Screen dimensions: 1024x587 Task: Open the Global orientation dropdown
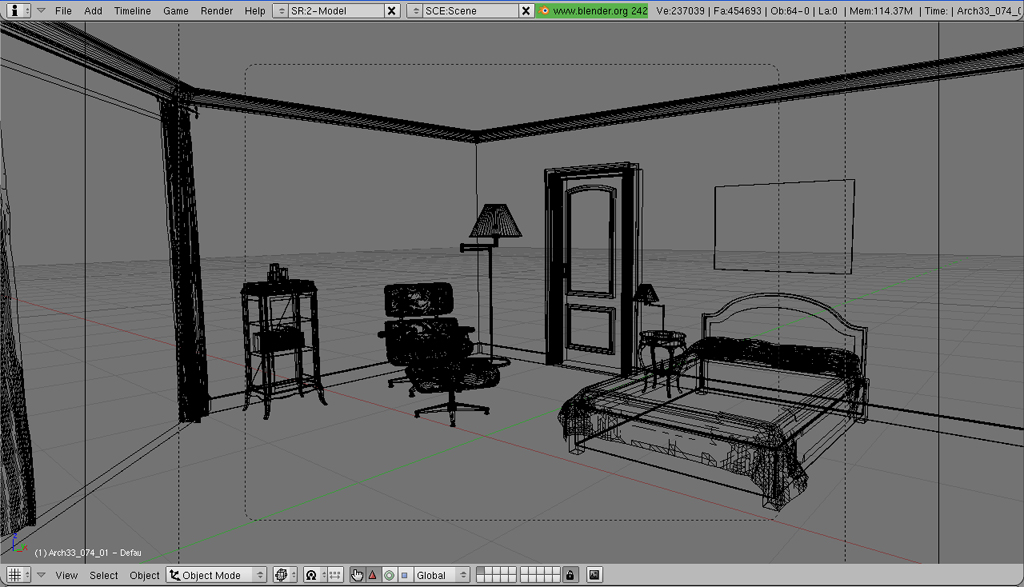(x=441, y=575)
